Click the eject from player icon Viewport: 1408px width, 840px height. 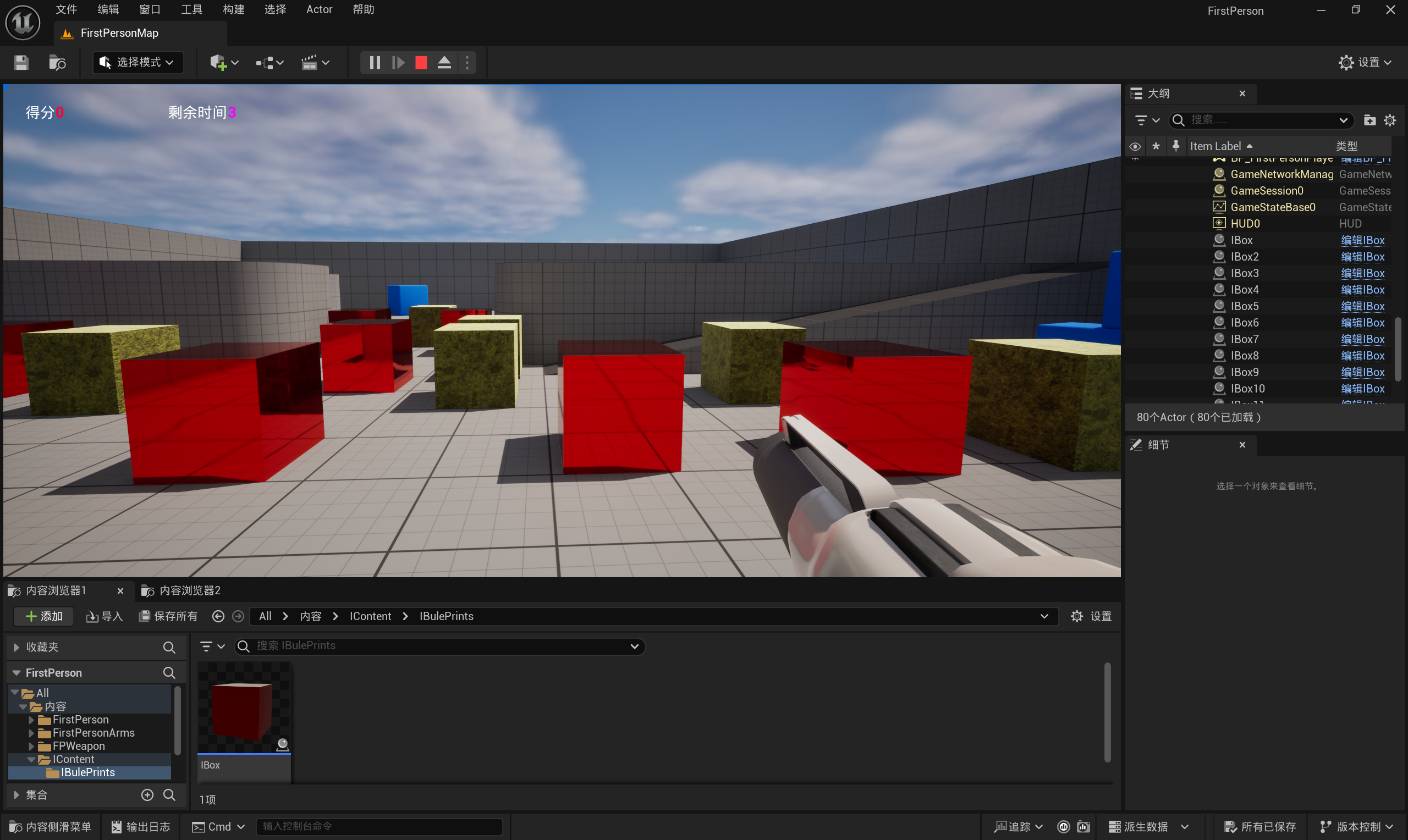[x=444, y=62]
